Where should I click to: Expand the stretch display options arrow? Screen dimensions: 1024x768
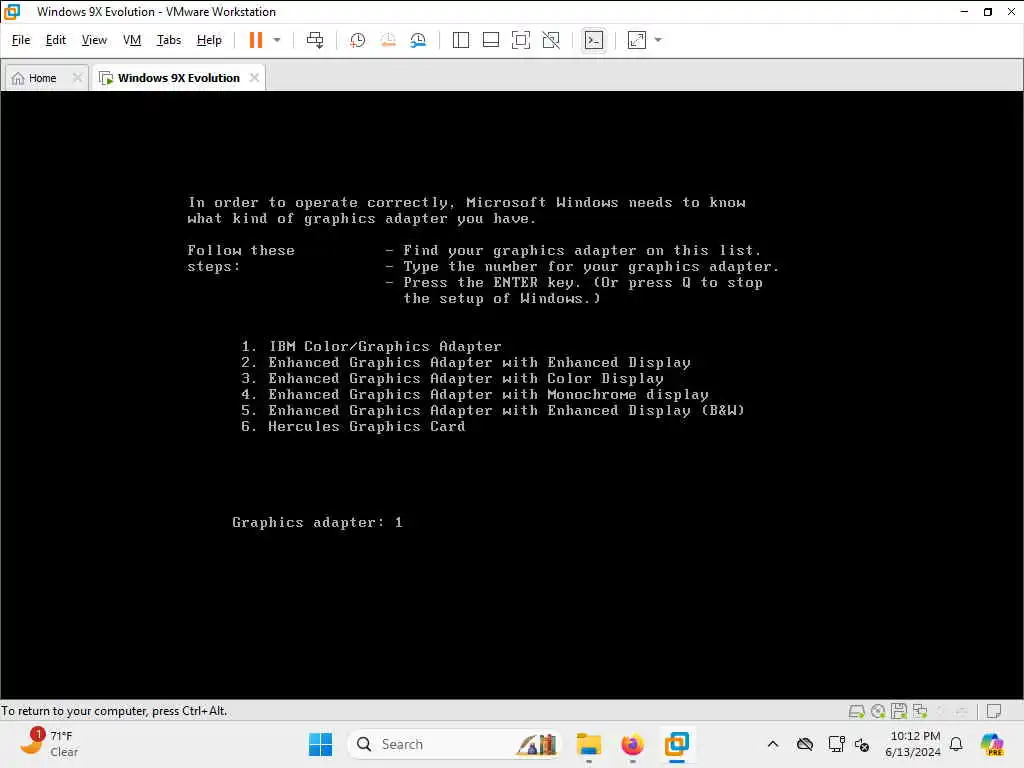pyautogui.click(x=658, y=40)
